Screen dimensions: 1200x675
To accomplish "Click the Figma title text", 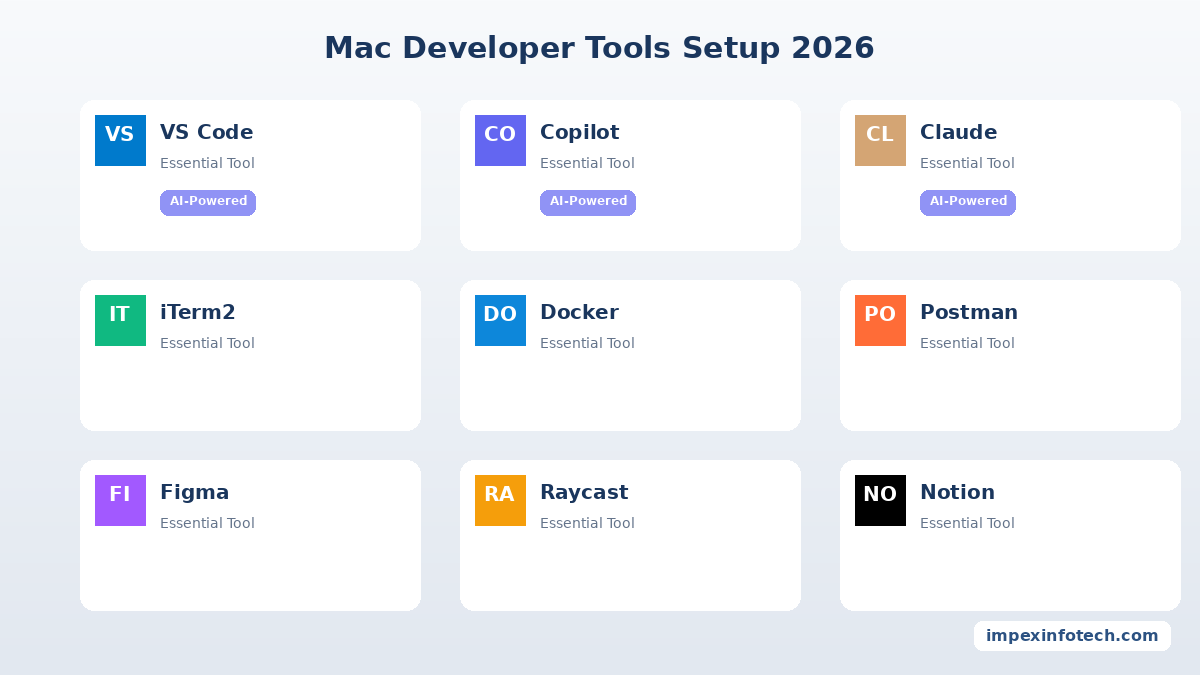I will click(195, 492).
